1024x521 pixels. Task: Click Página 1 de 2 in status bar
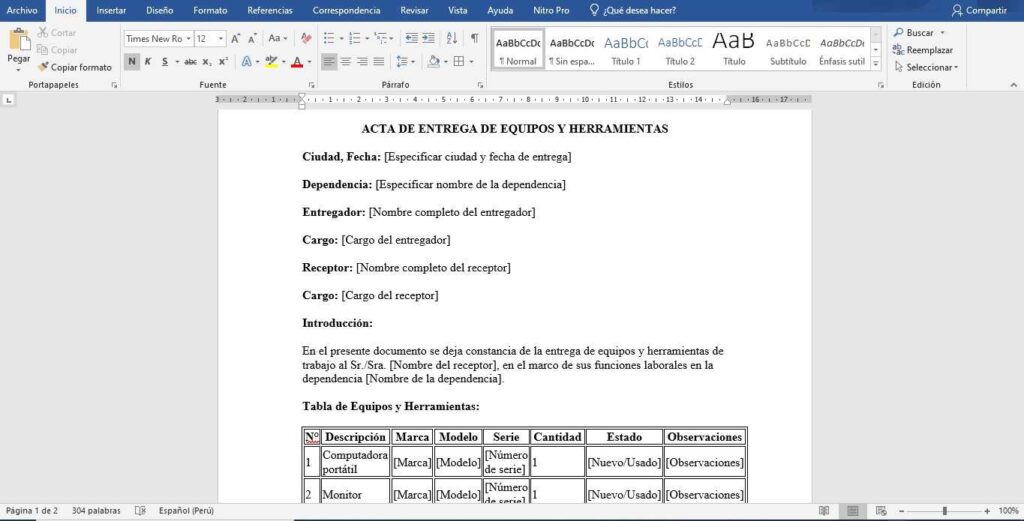(x=31, y=511)
